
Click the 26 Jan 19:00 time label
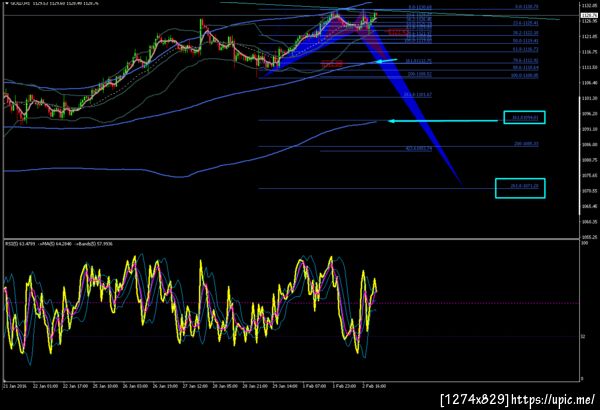[x=165, y=386]
